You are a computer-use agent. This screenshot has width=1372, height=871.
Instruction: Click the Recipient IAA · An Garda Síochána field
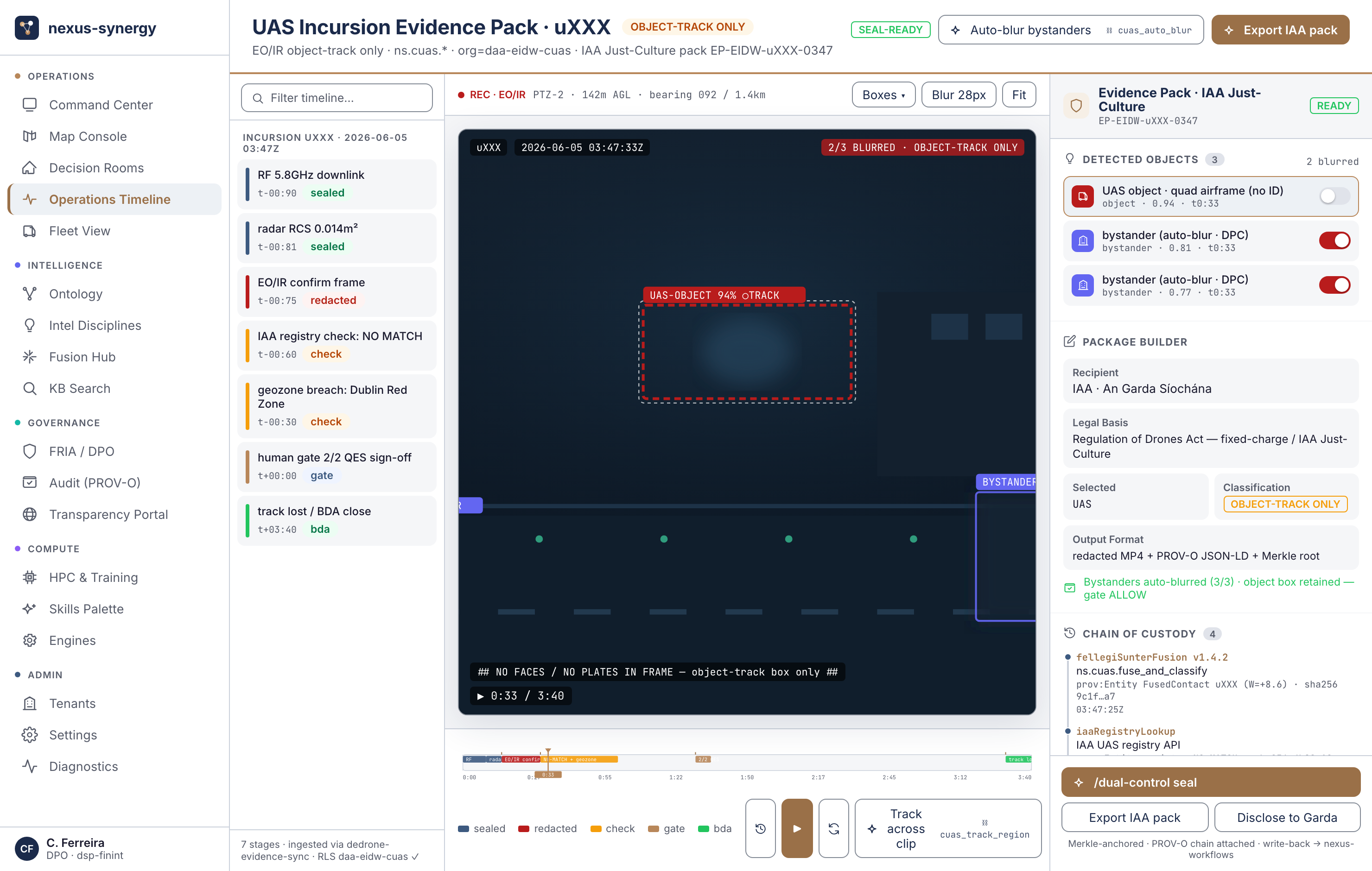point(1210,381)
